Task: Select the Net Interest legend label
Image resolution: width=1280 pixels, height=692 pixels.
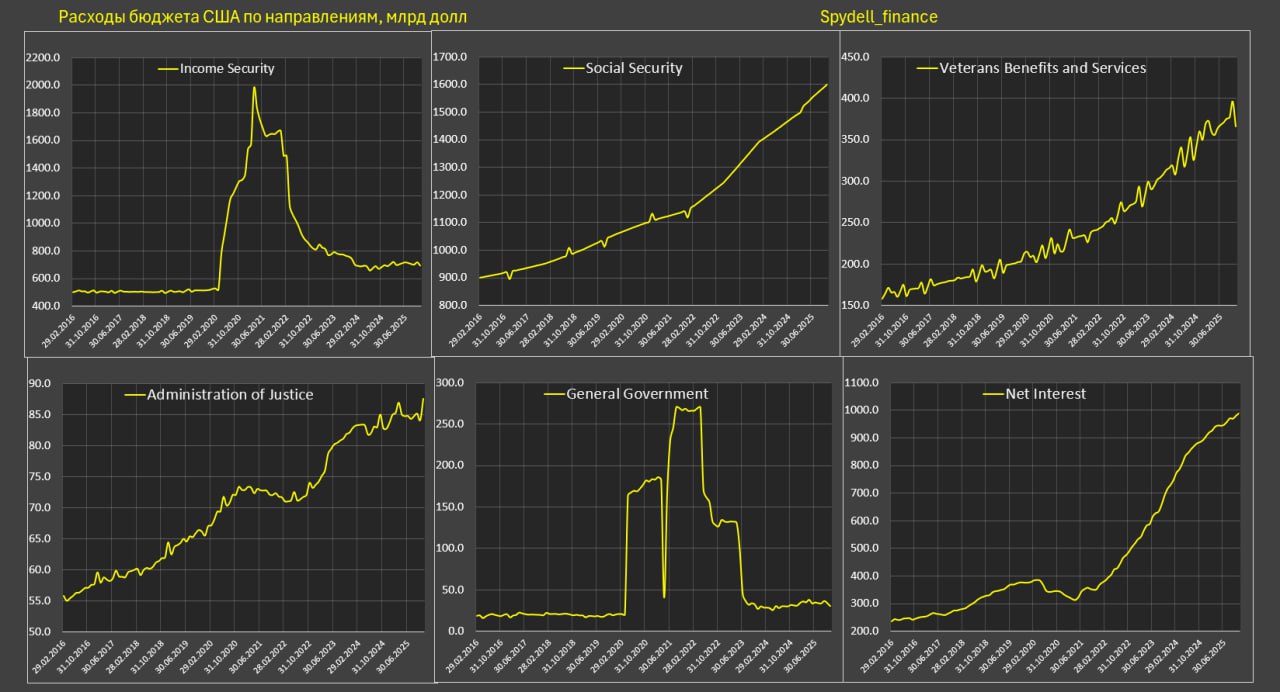Action: click(x=1047, y=394)
